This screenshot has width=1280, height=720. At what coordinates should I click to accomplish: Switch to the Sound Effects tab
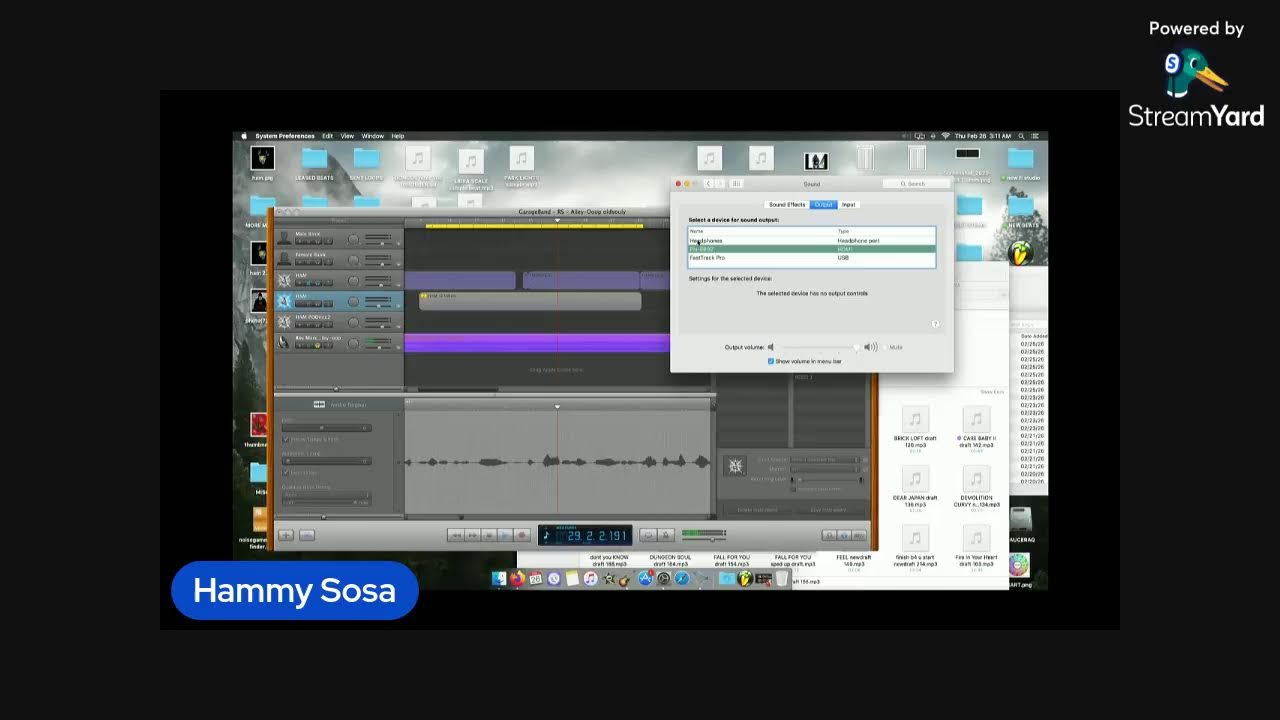pyautogui.click(x=787, y=204)
